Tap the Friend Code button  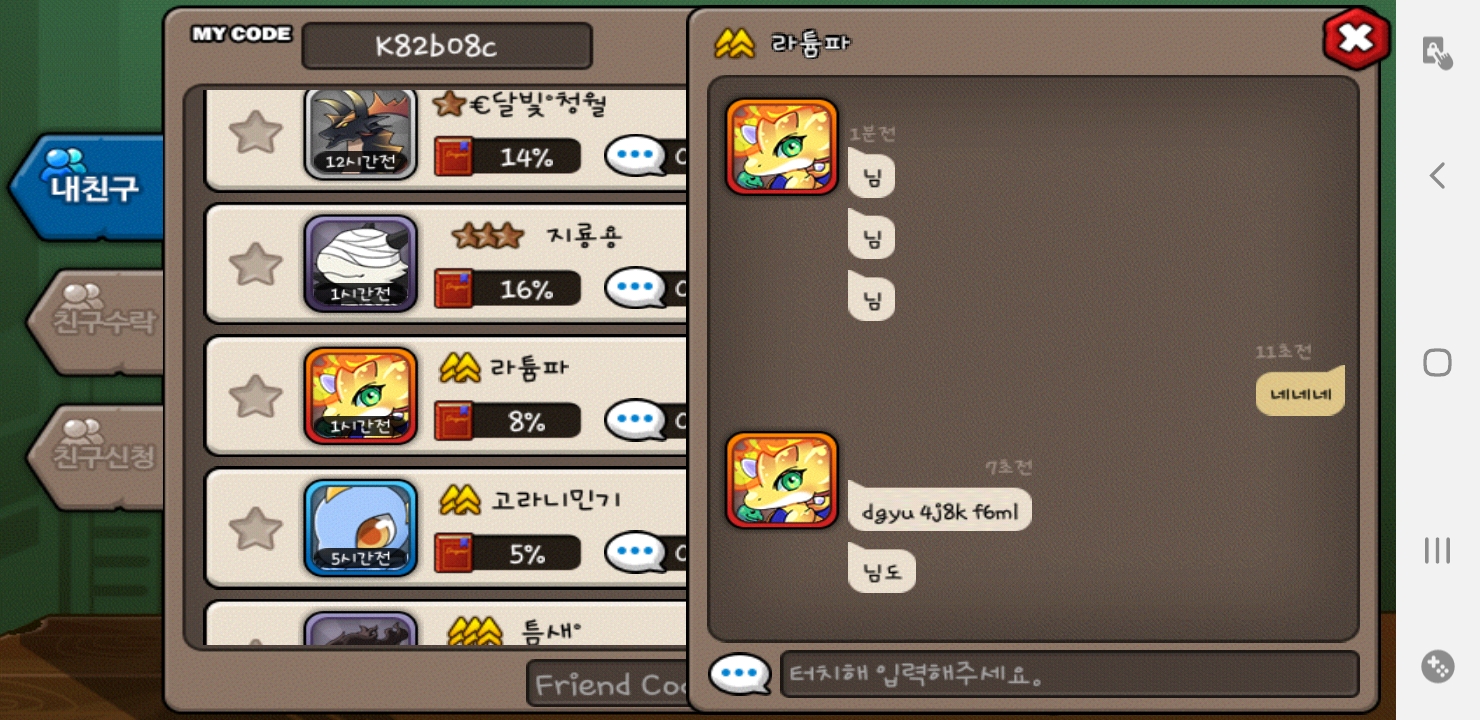coord(608,685)
